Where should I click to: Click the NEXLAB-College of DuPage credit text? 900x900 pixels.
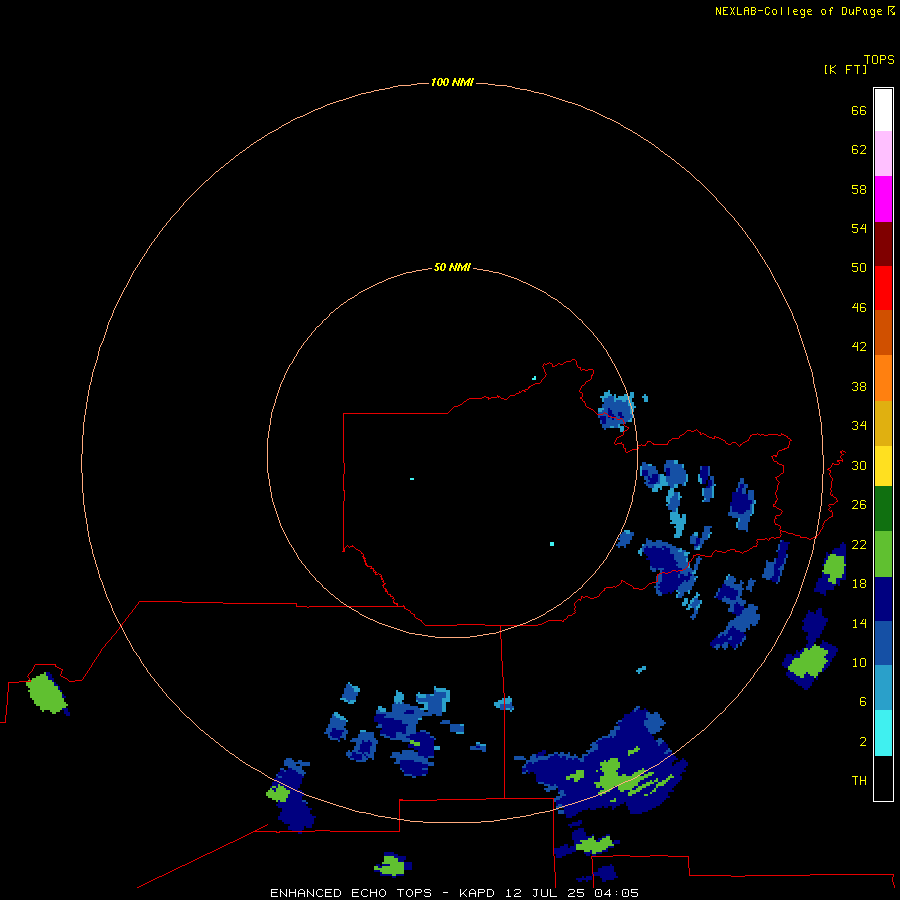pyautogui.click(x=798, y=11)
